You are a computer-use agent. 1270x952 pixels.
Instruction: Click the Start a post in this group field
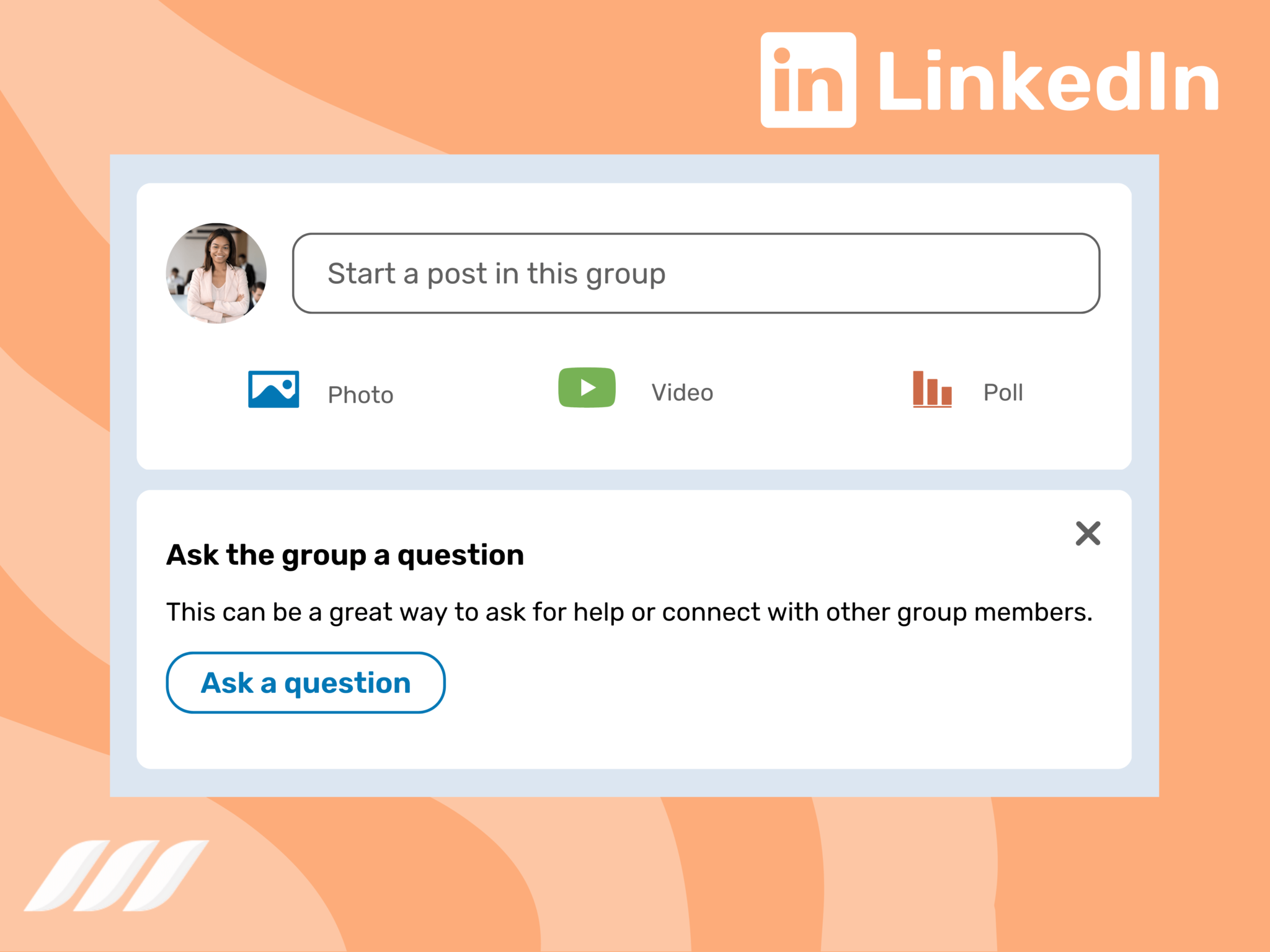(x=695, y=273)
